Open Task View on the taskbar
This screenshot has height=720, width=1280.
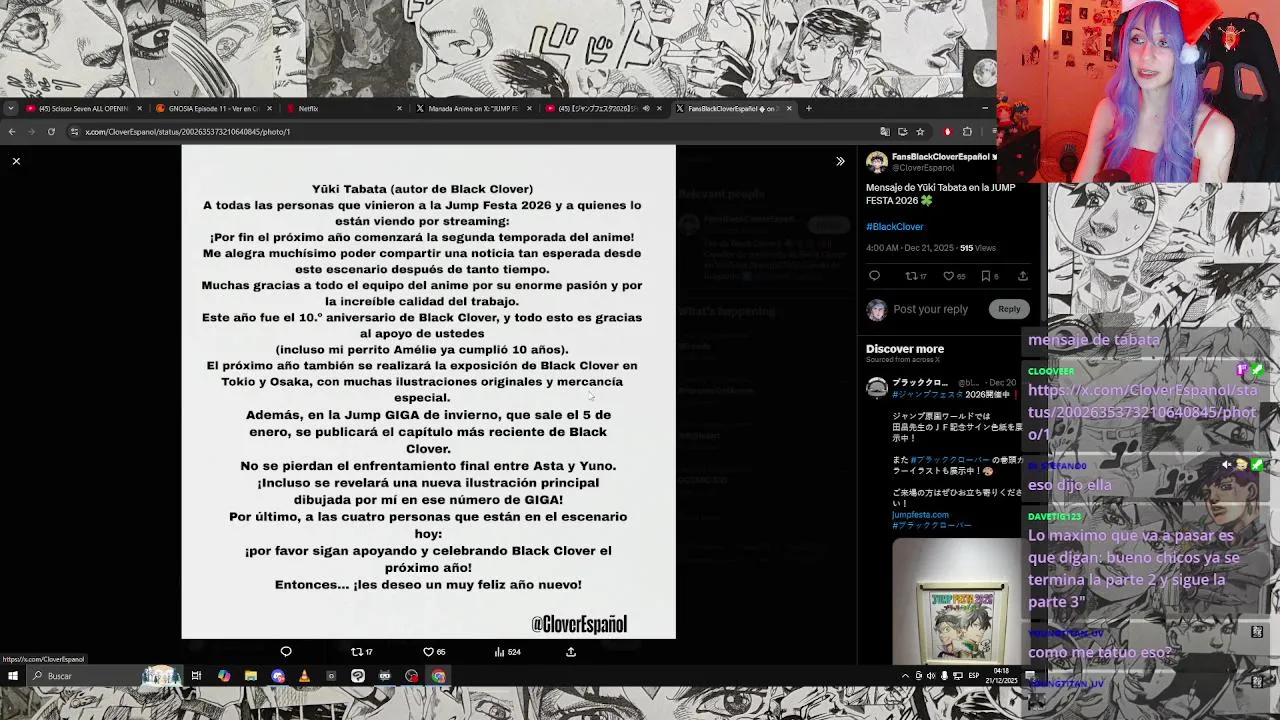point(196,676)
